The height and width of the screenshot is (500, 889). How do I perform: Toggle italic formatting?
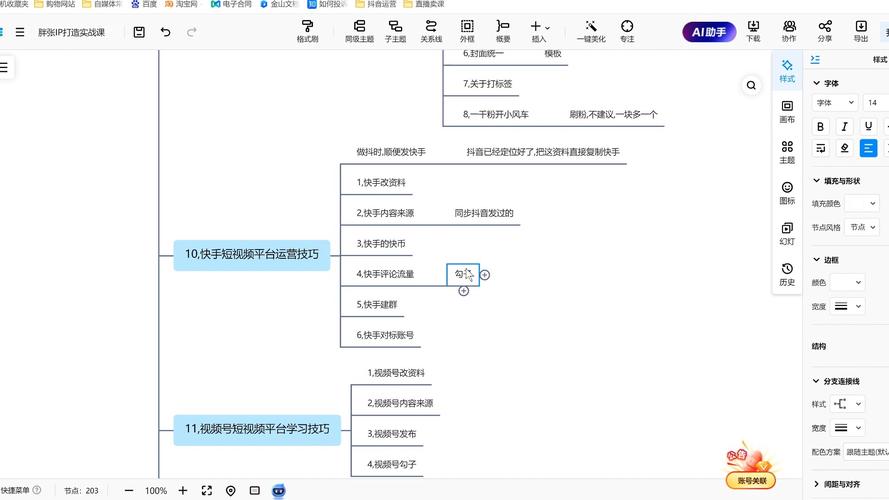(x=844, y=126)
